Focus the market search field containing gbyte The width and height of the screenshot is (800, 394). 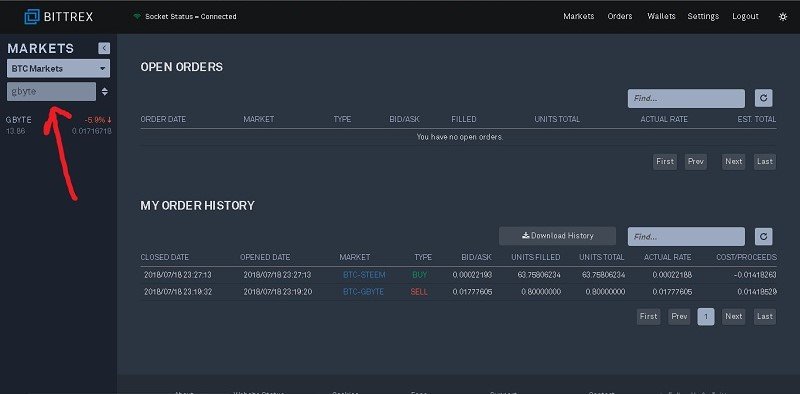click(x=51, y=92)
